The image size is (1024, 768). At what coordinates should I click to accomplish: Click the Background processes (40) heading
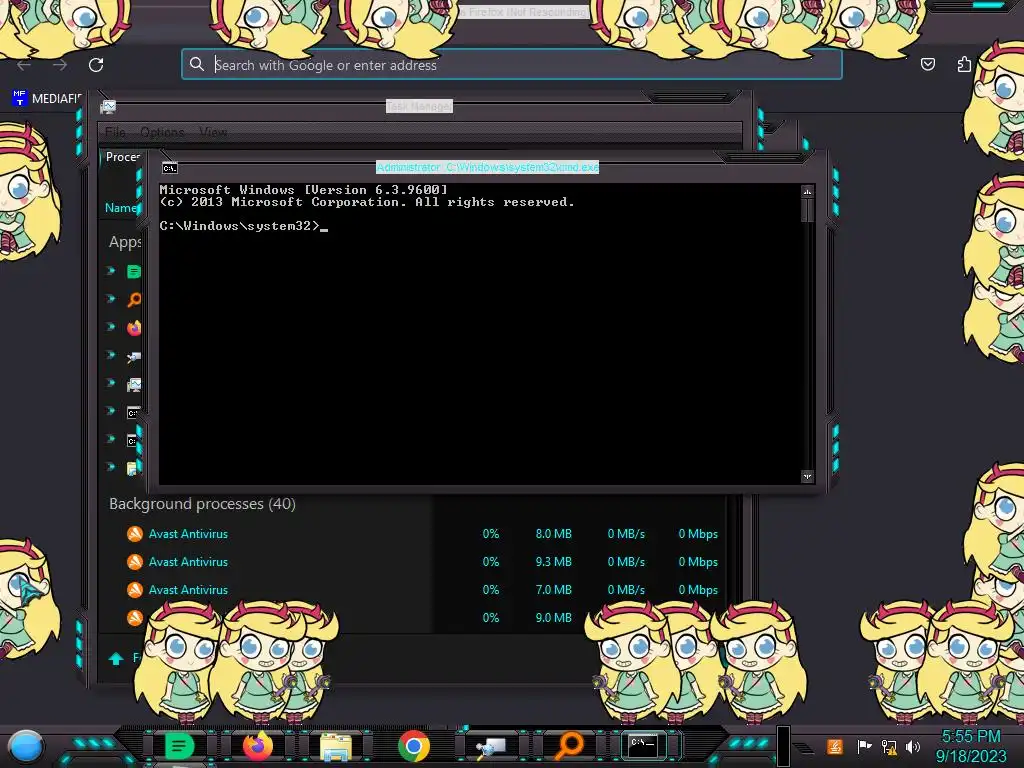pyautogui.click(x=202, y=504)
